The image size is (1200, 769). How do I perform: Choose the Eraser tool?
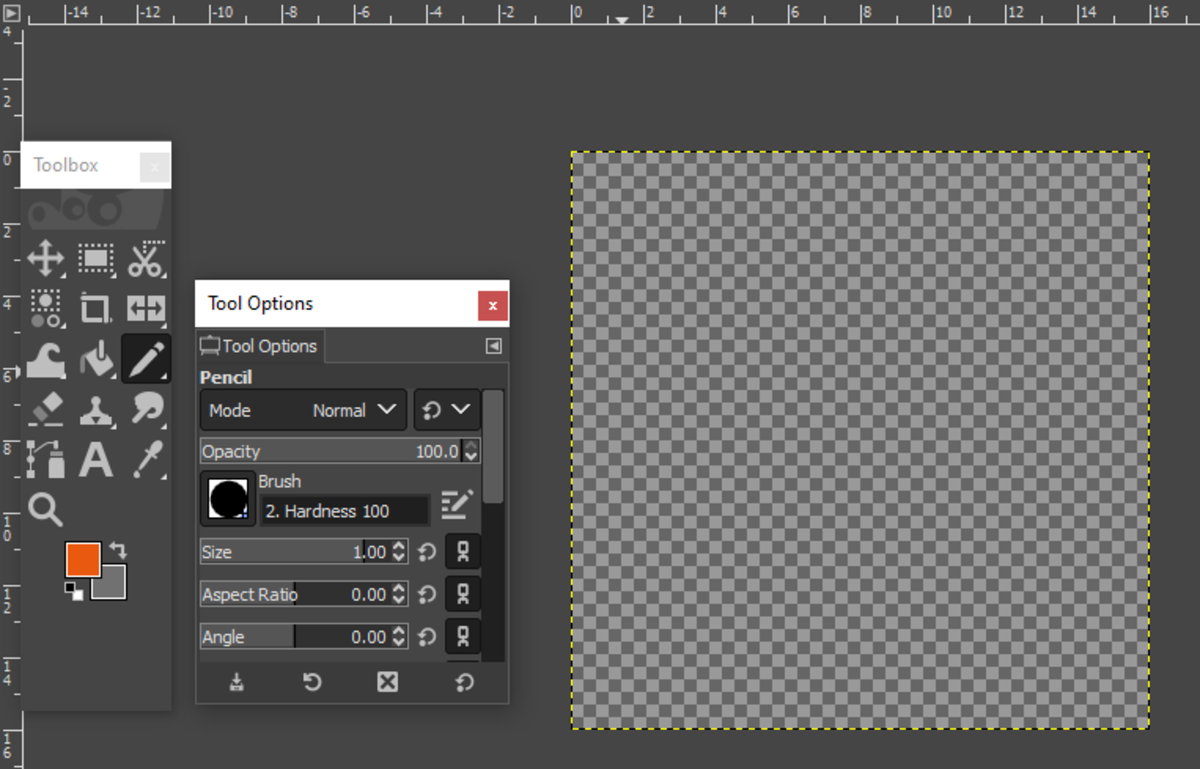(x=46, y=409)
